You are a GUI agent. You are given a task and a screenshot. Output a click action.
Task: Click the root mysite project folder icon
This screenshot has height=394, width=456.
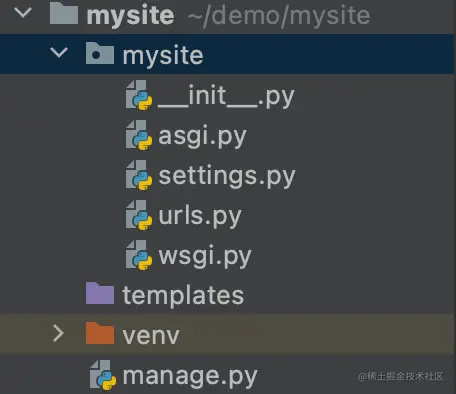[x=64, y=13]
